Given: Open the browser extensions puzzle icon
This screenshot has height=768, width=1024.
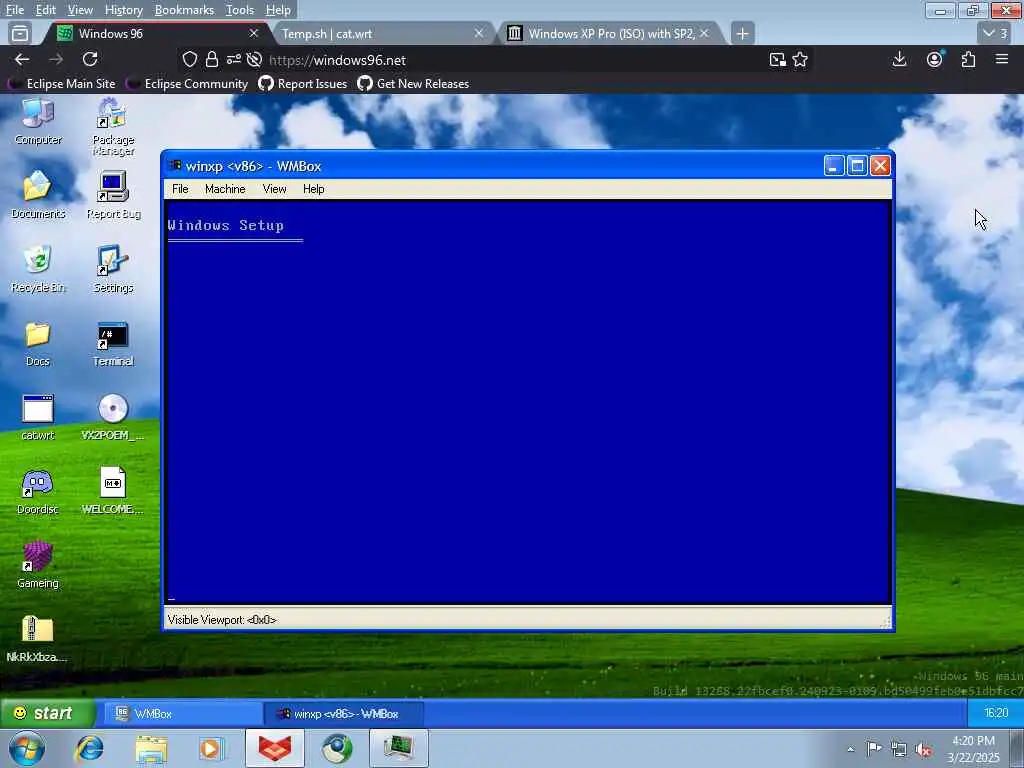Looking at the screenshot, I should click(968, 59).
